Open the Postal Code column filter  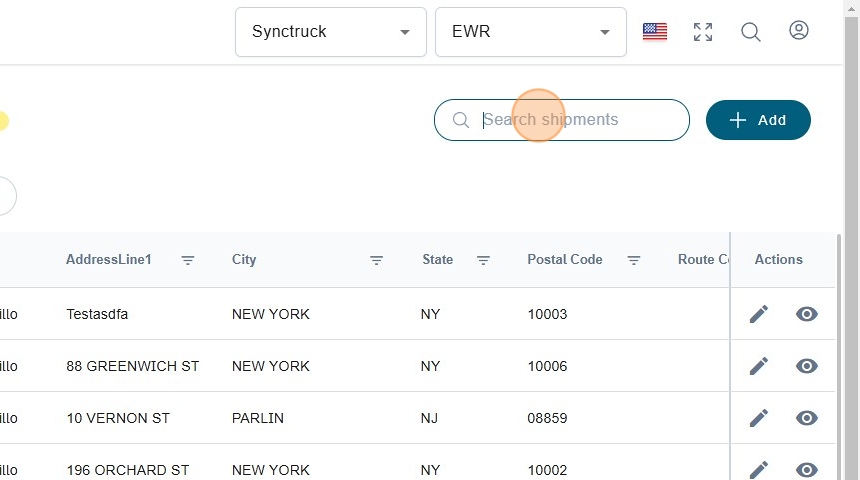point(634,260)
